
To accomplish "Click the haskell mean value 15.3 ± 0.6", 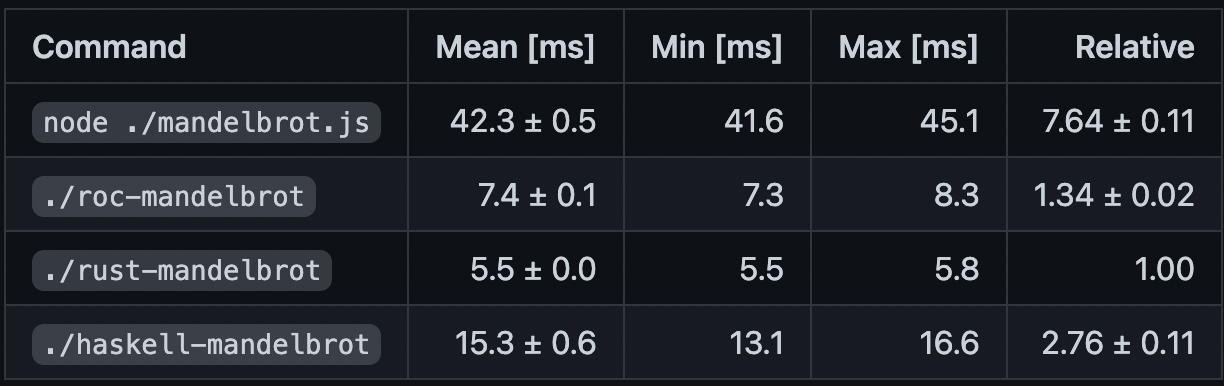I will [x=525, y=344].
